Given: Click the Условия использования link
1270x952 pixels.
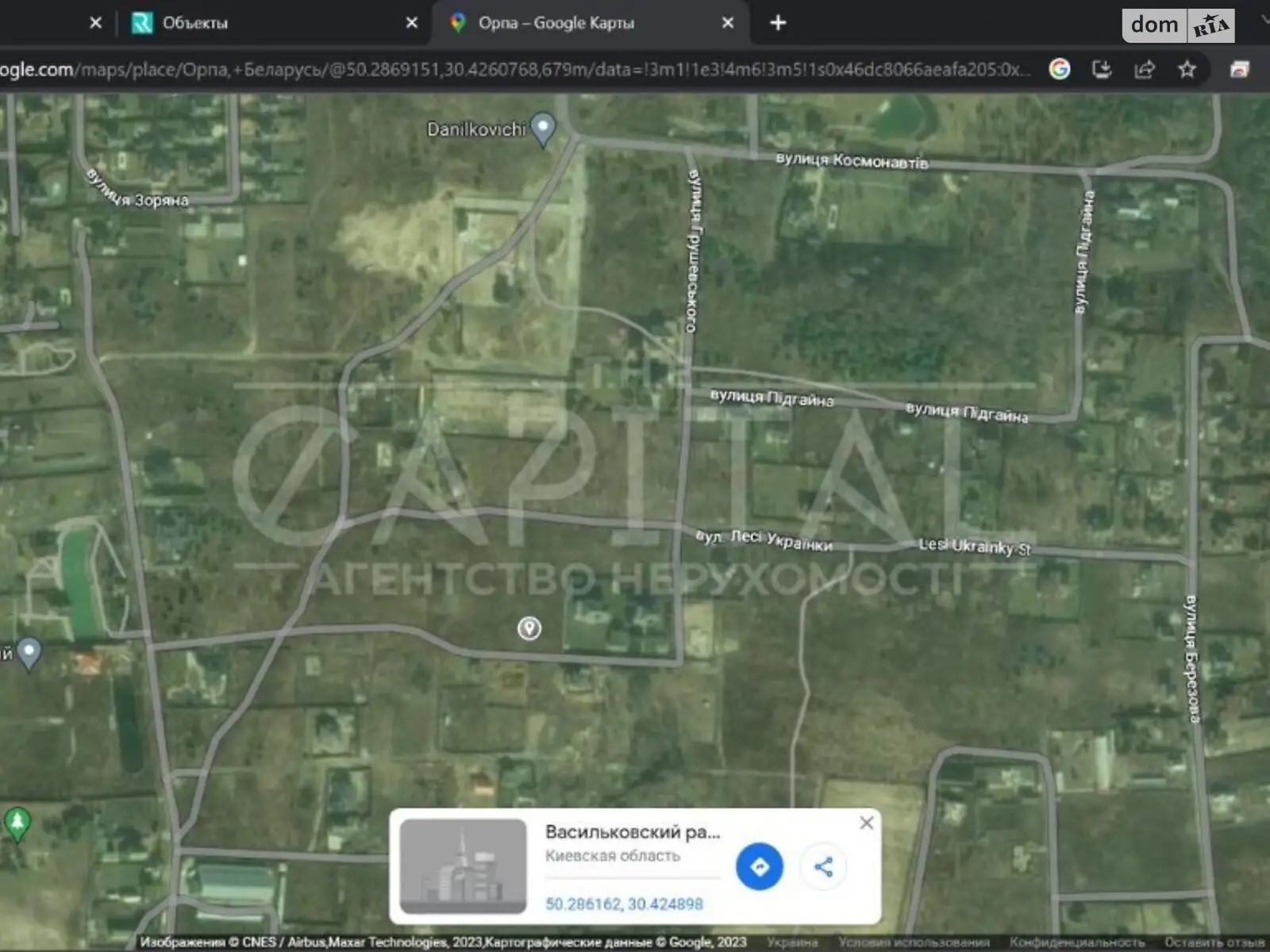Looking at the screenshot, I should pyautogui.click(x=914, y=942).
